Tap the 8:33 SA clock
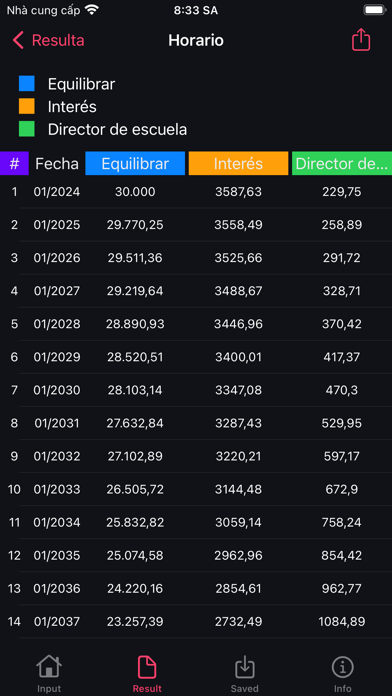The image size is (392, 696). click(196, 10)
